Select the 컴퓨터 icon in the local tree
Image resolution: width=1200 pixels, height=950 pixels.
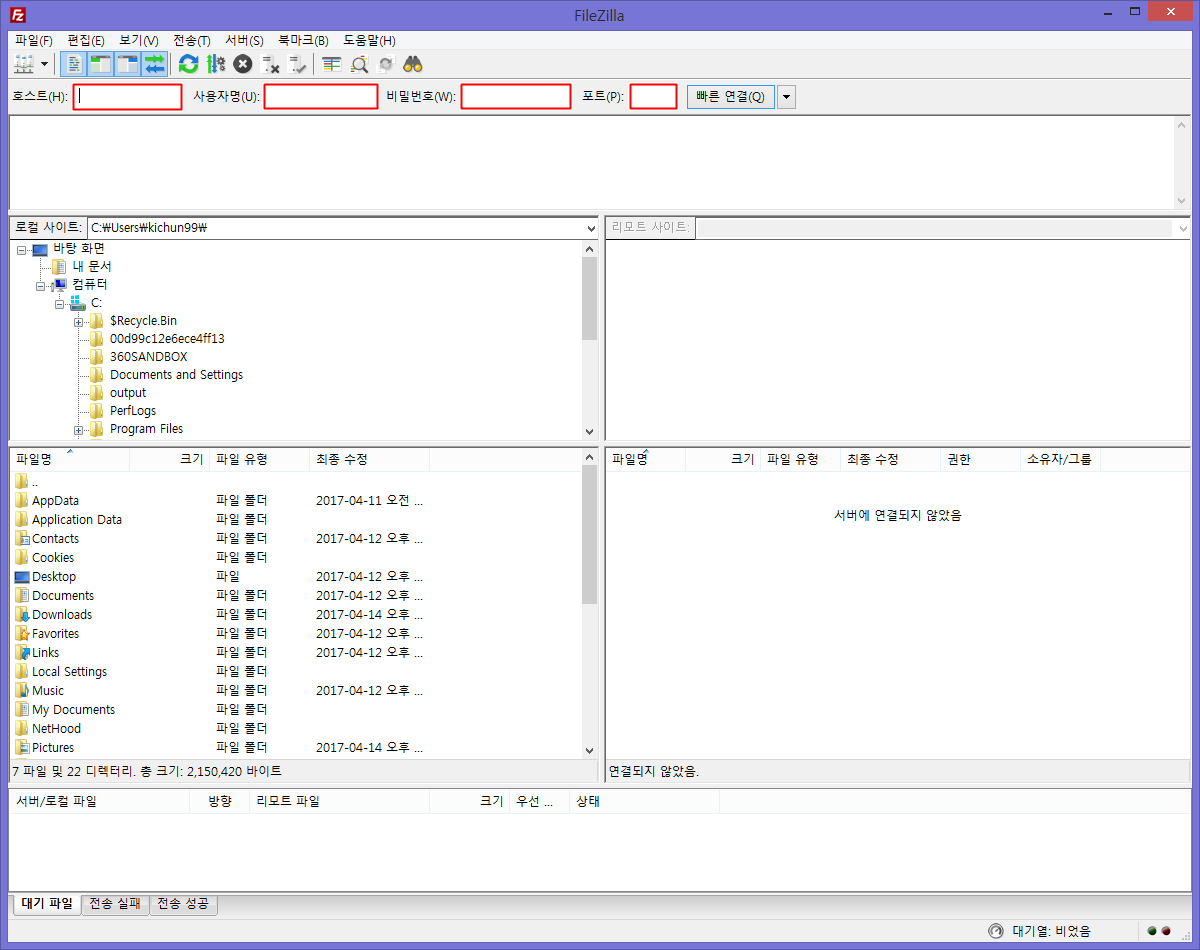click(59, 285)
